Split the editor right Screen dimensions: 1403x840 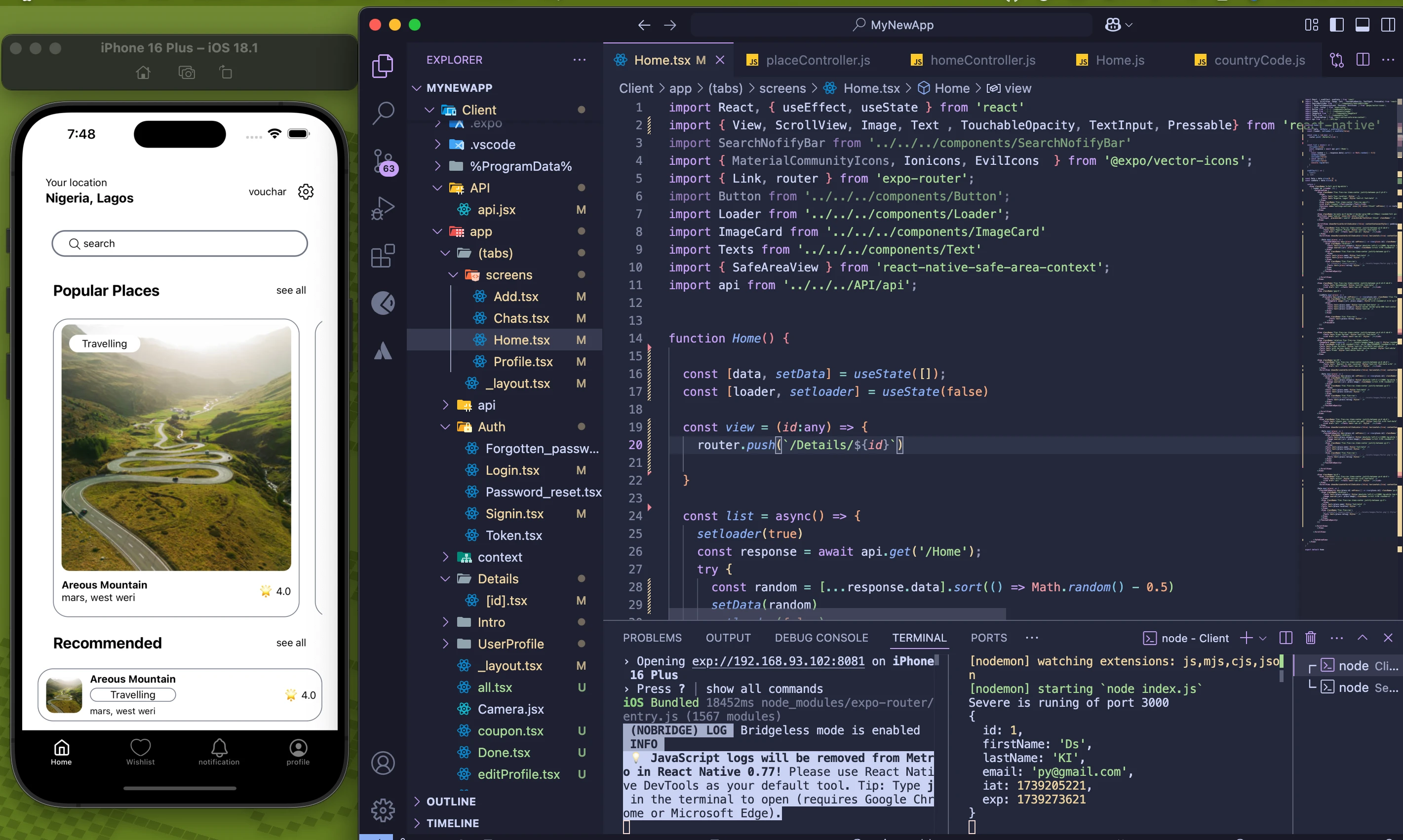coord(1363,60)
